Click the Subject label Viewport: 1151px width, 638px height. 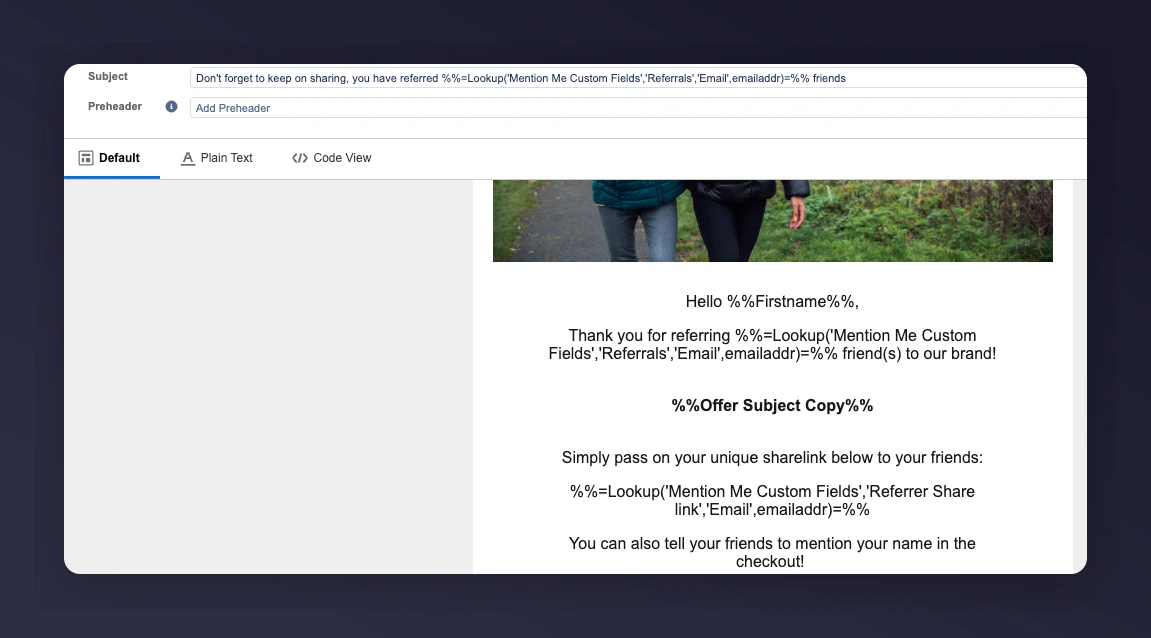click(x=108, y=76)
